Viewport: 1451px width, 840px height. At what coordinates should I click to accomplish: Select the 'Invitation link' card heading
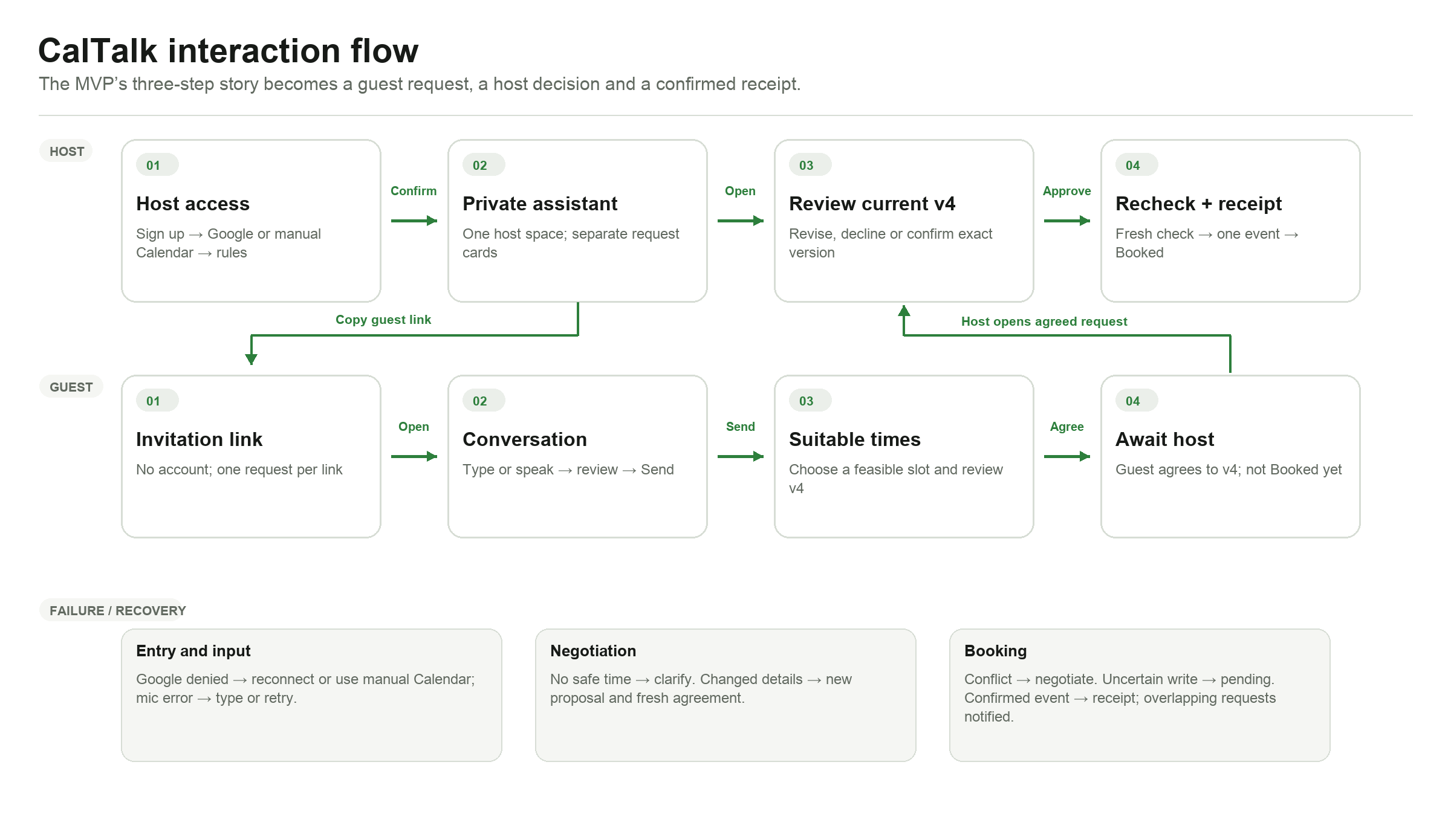click(x=199, y=439)
